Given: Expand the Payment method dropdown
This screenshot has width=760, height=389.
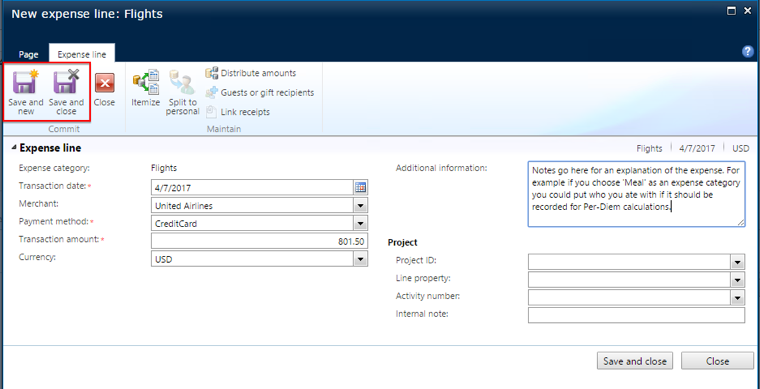Looking at the screenshot, I should tap(360, 224).
